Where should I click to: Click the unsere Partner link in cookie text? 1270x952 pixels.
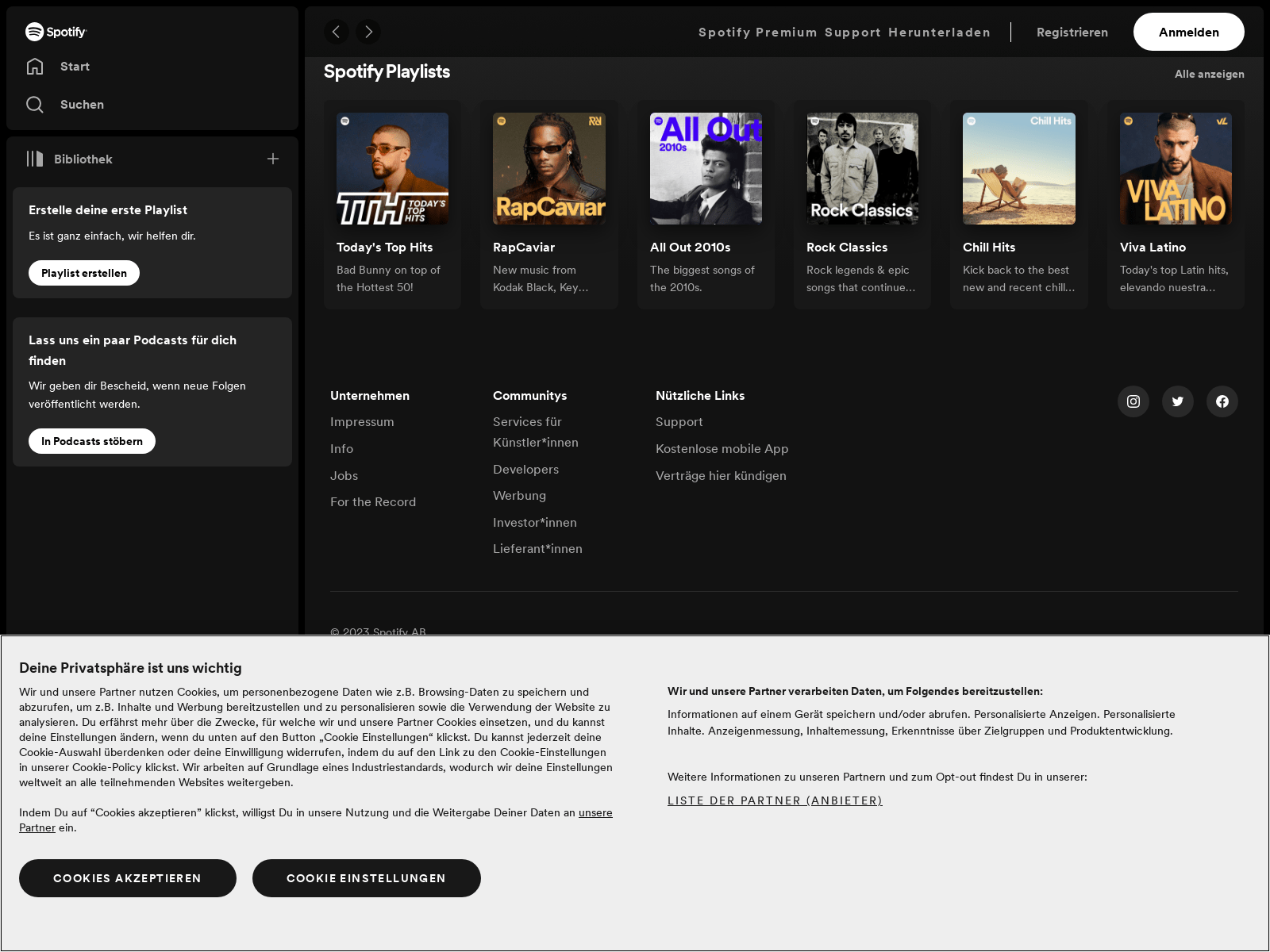[595, 812]
